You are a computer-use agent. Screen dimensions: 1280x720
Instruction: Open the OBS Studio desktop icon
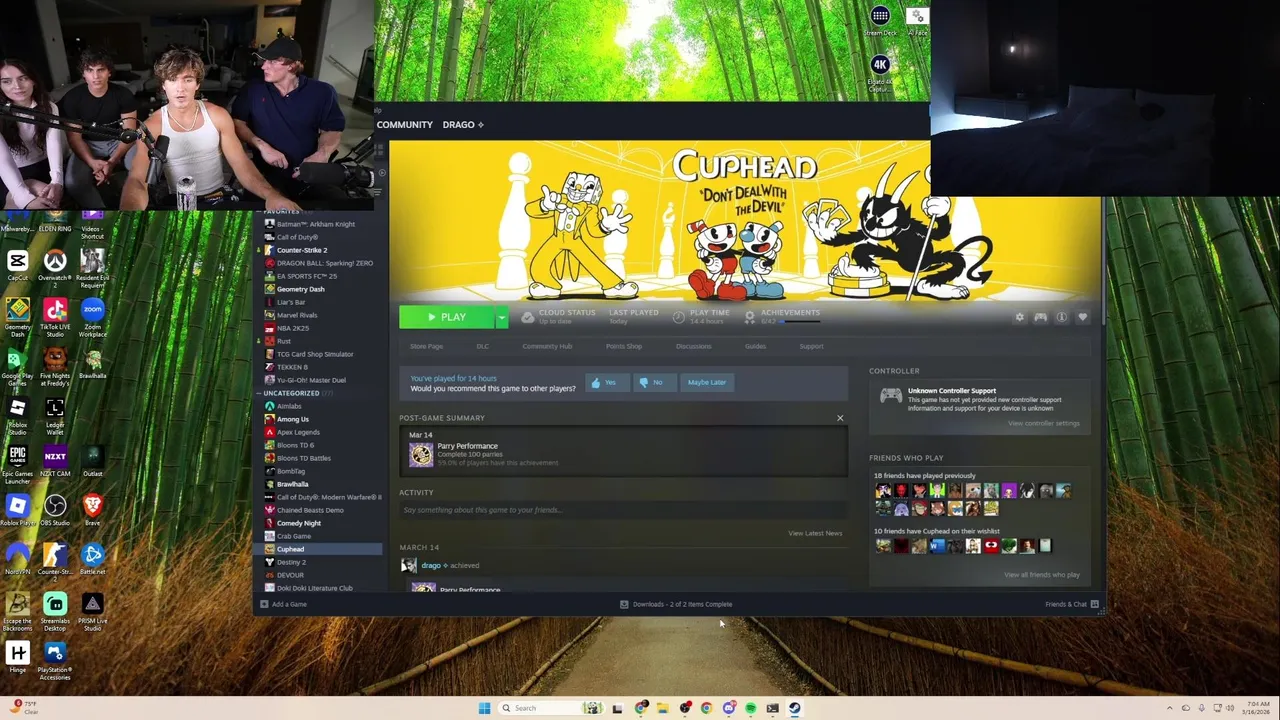tap(55, 510)
